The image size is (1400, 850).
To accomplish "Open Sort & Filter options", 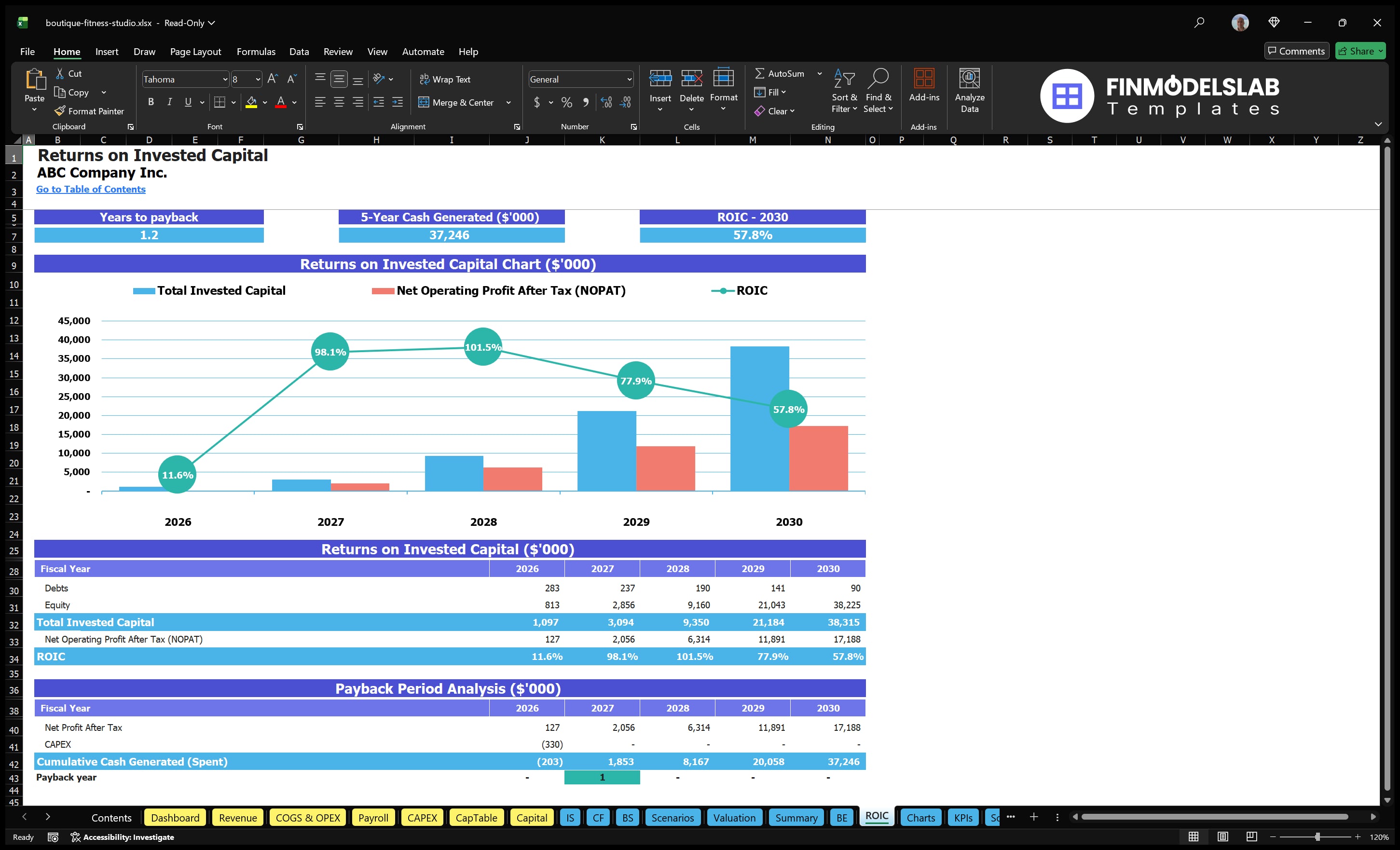I will point(844,91).
